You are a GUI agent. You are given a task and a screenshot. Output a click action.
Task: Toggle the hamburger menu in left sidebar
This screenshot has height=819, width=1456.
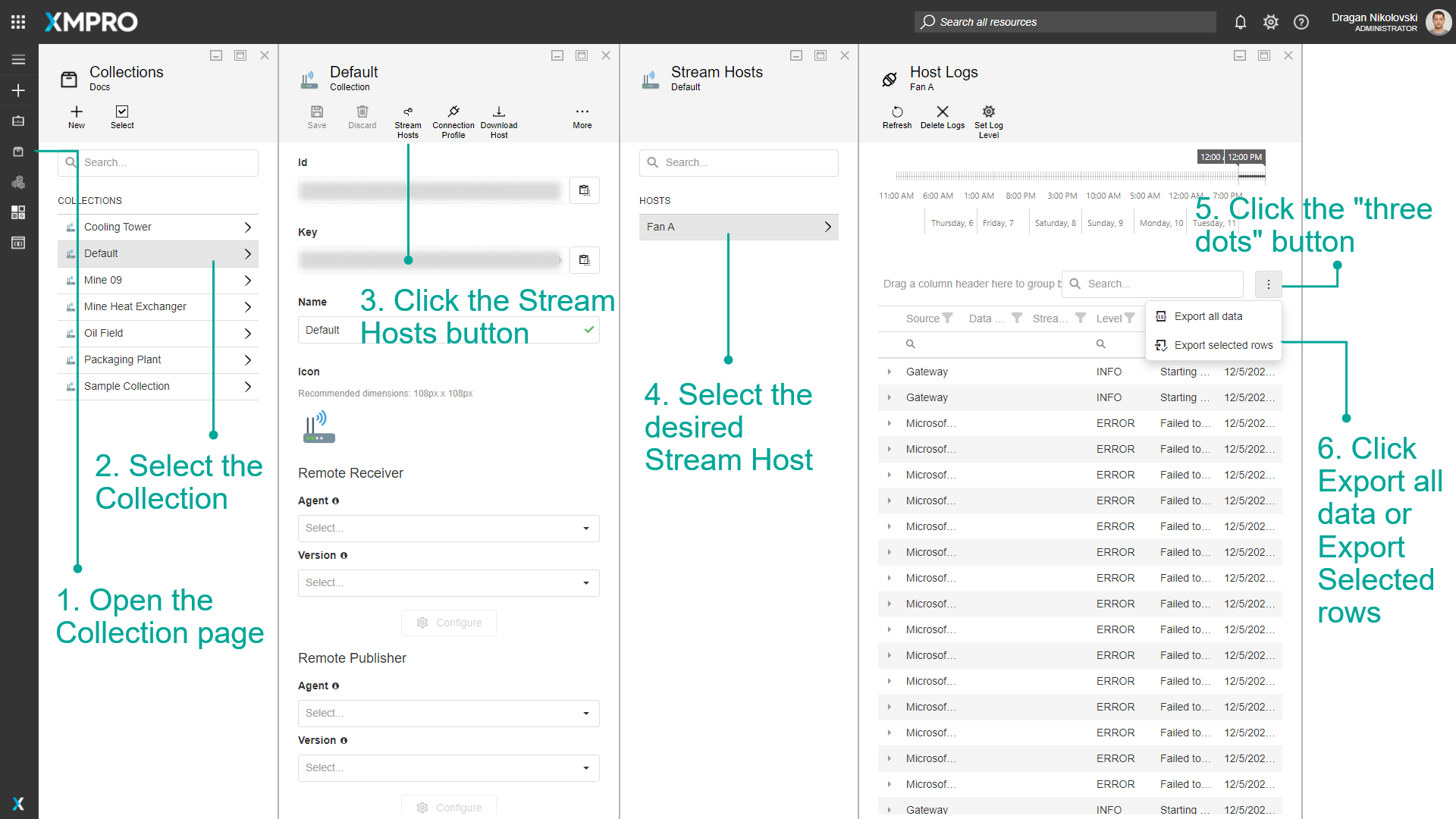[x=18, y=60]
